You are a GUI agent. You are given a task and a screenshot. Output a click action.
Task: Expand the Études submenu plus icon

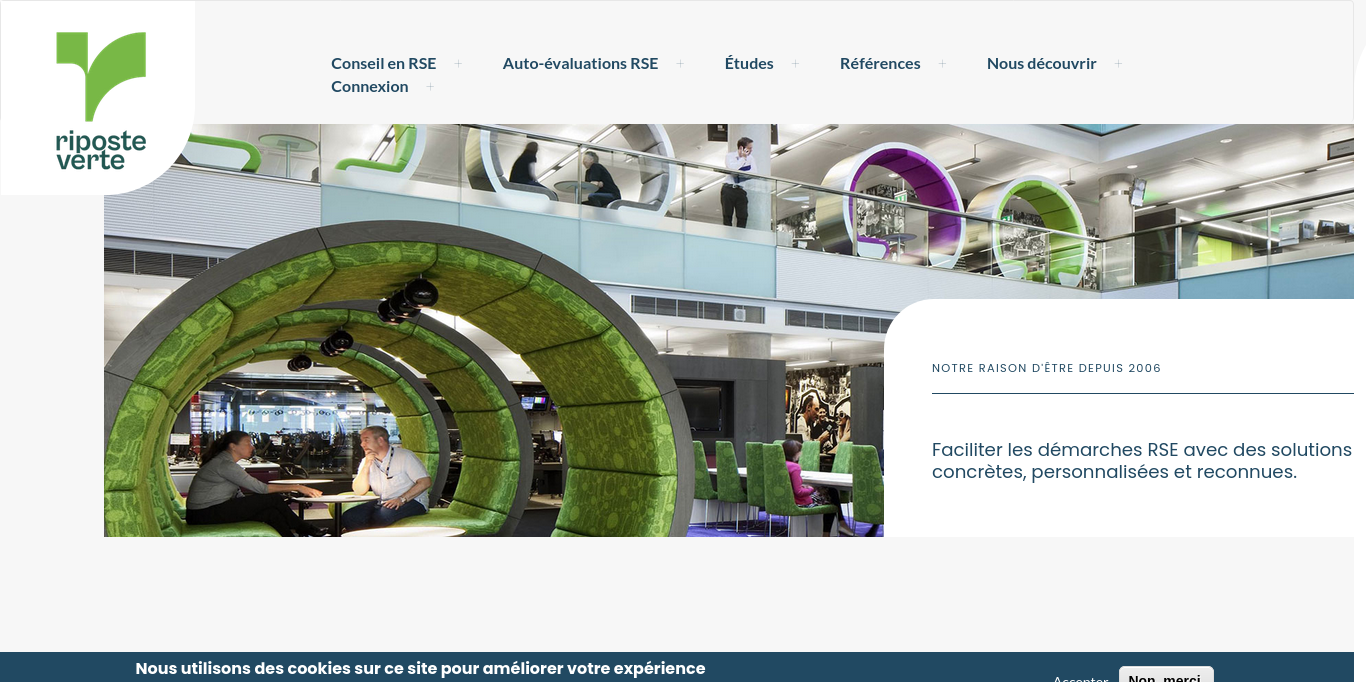(795, 64)
